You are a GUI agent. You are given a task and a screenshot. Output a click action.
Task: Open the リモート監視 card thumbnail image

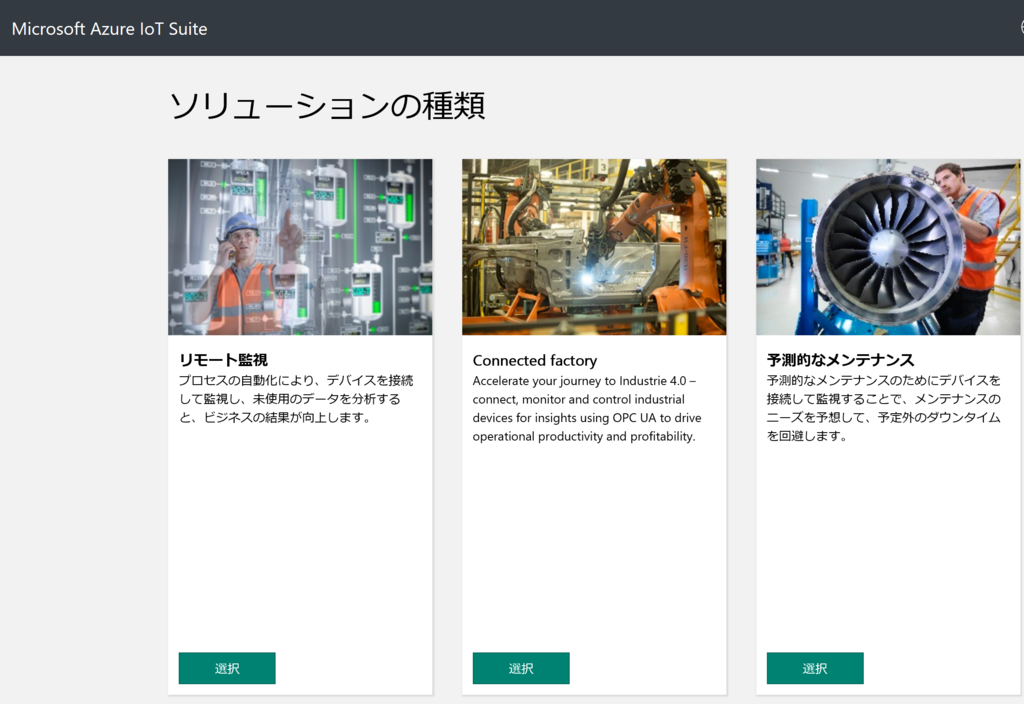300,247
